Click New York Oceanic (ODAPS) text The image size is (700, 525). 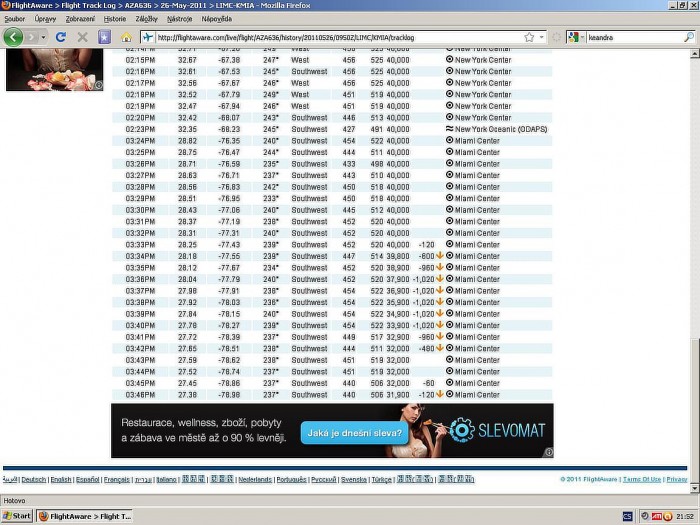501,129
